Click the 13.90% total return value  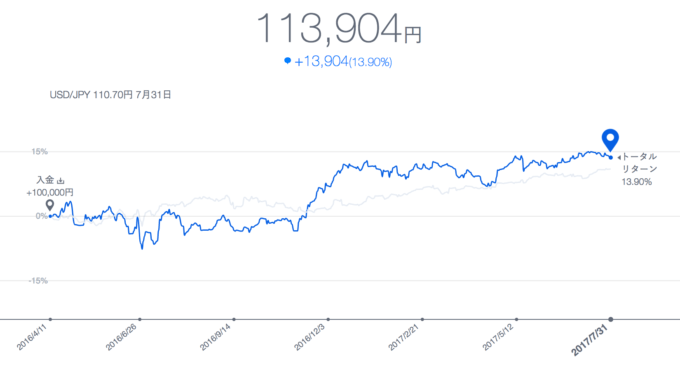[637, 182]
